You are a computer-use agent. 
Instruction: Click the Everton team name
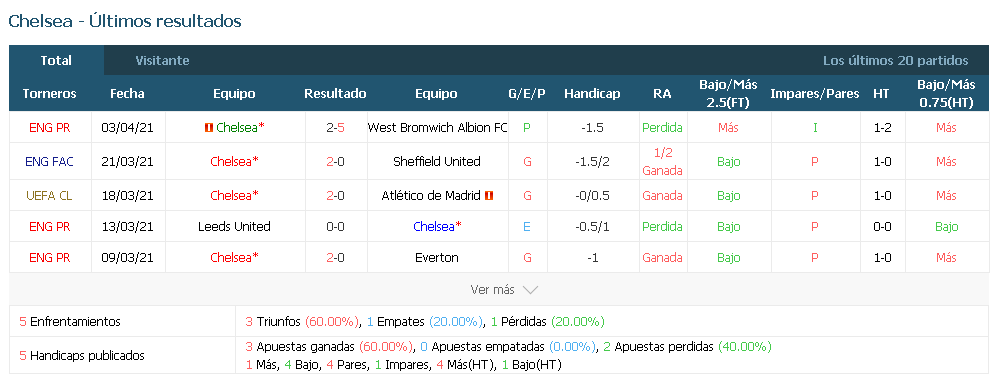[437, 257]
